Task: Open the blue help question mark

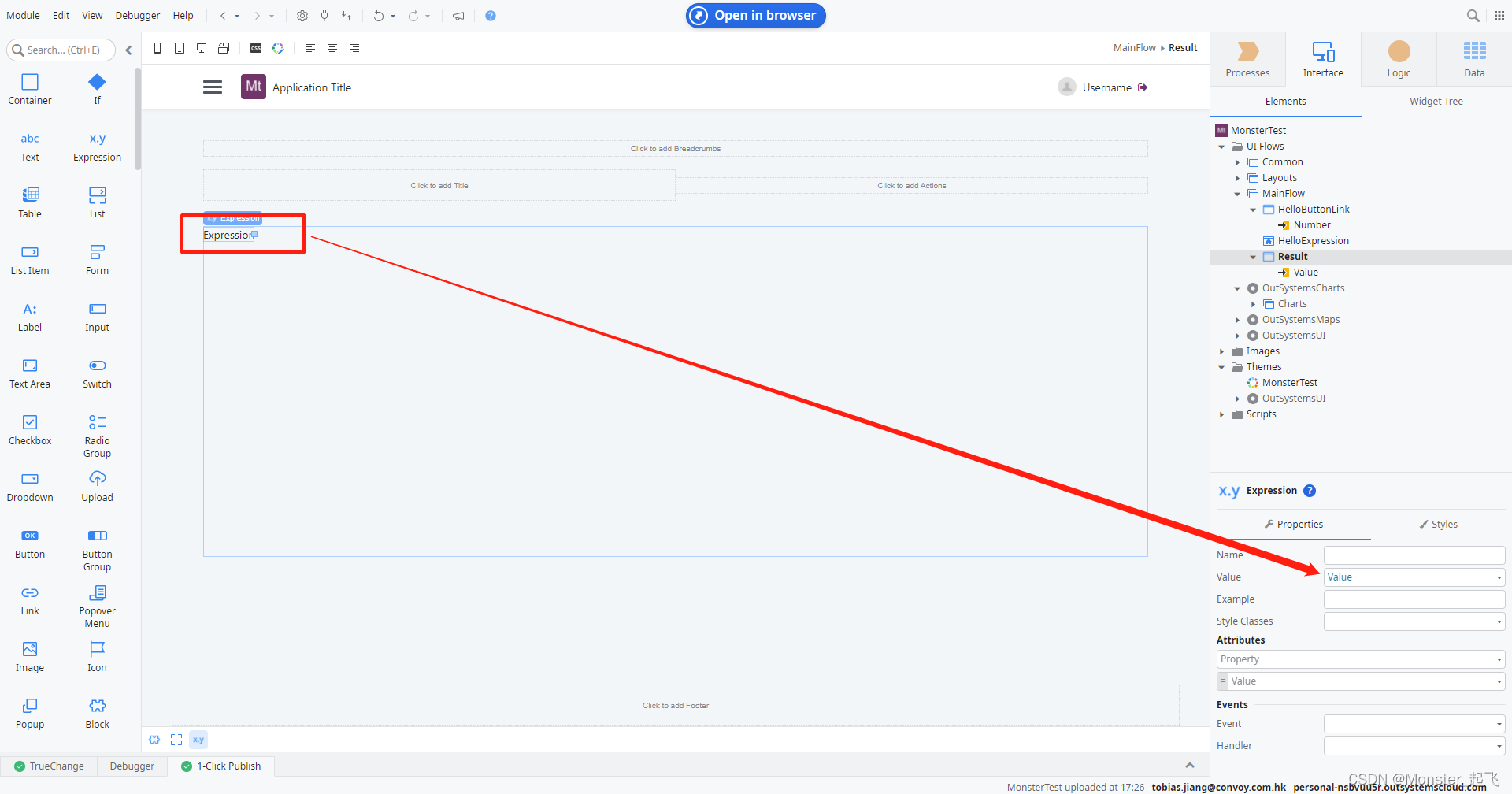Action: click(x=491, y=16)
